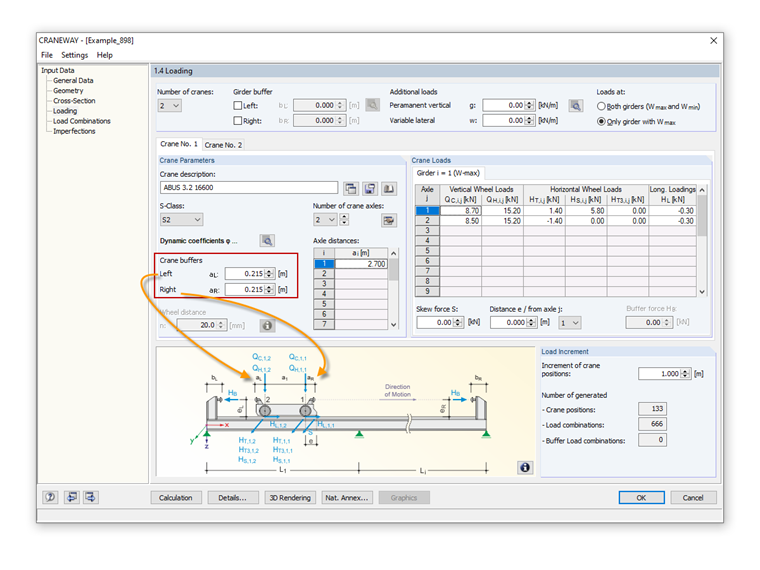Click the save crane description icon

point(370,188)
